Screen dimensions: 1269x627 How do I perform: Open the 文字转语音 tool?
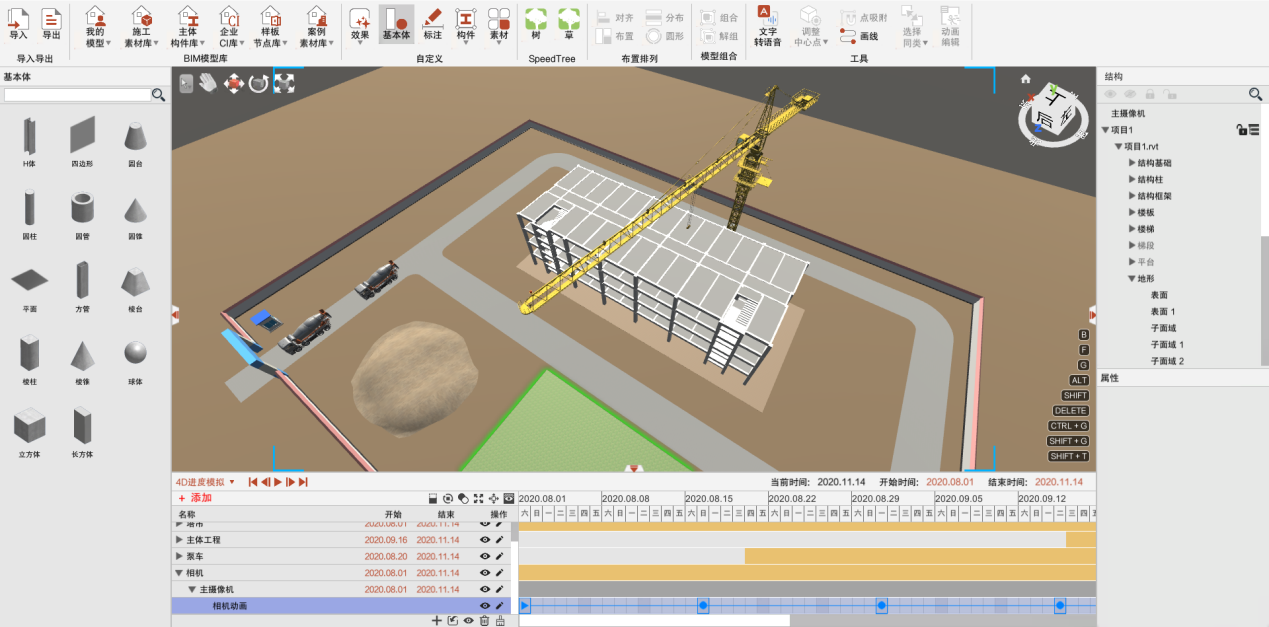coord(767,25)
